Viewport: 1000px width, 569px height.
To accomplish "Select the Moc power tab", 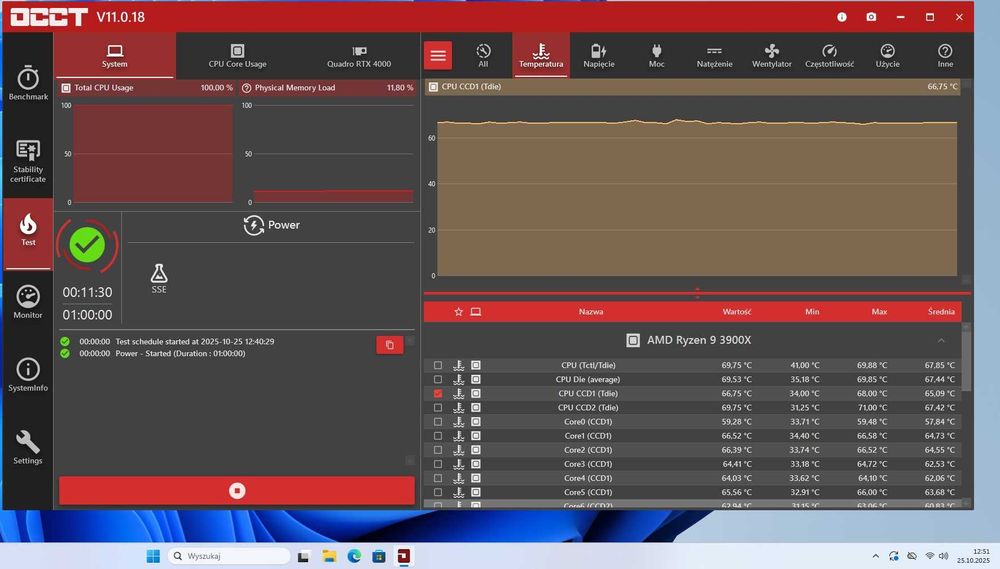I will click(x=656, y=55).
